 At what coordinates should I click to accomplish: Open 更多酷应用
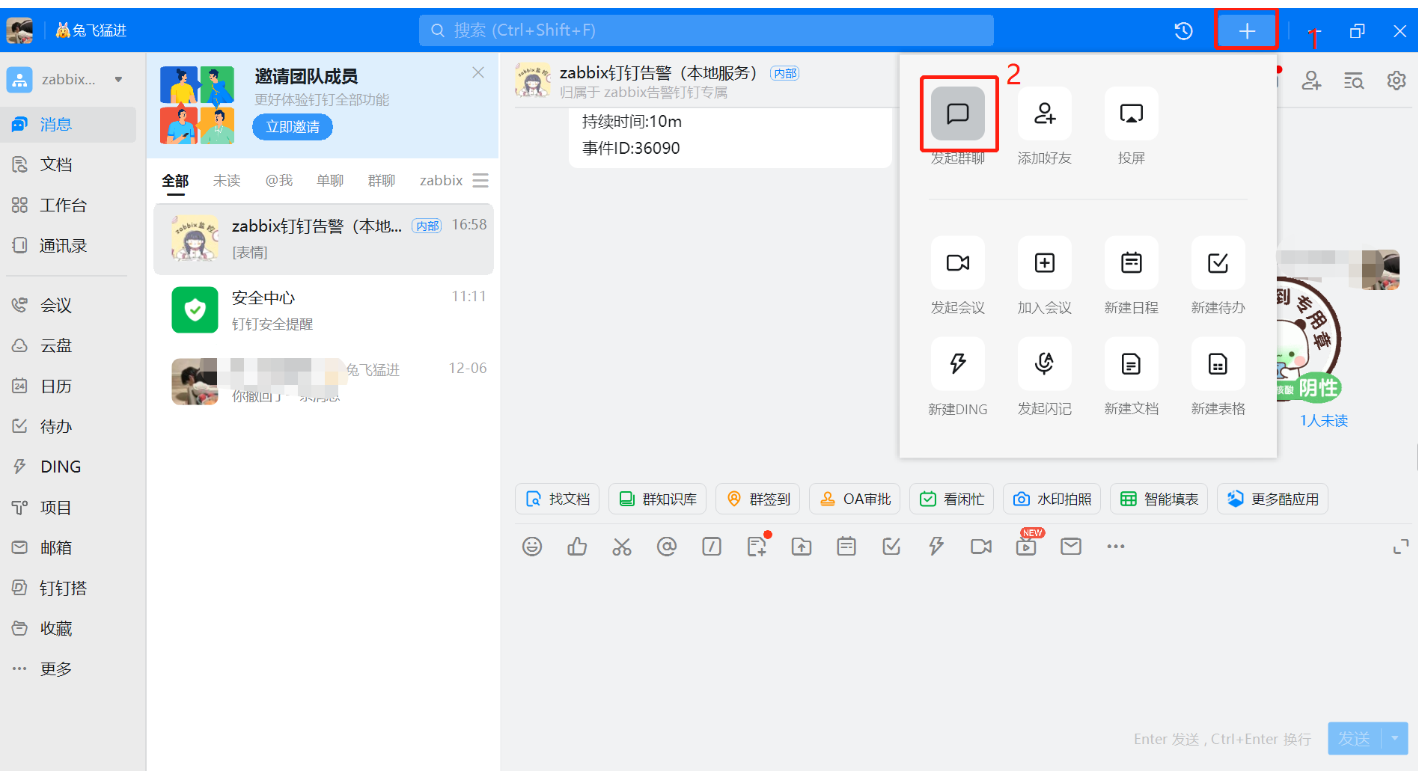1273,499
